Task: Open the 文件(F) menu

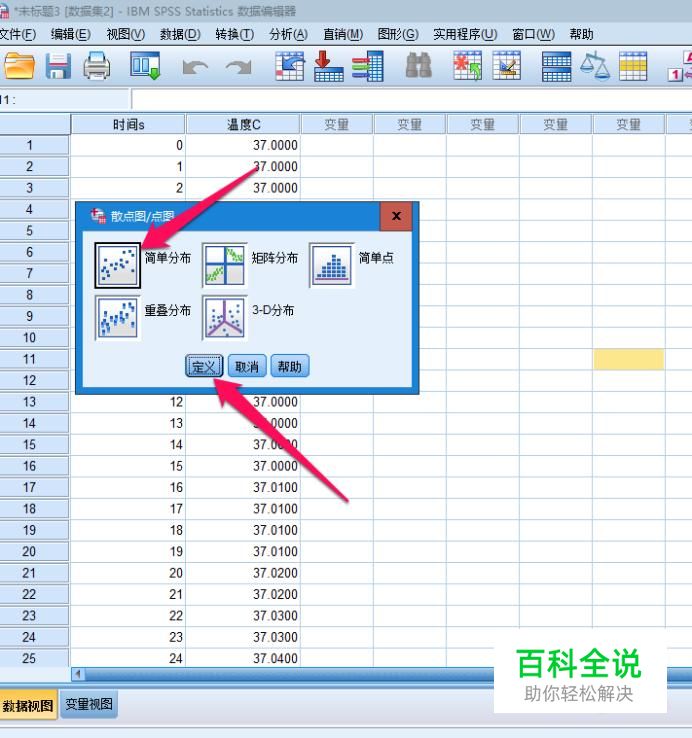Action: click(17, 34)
